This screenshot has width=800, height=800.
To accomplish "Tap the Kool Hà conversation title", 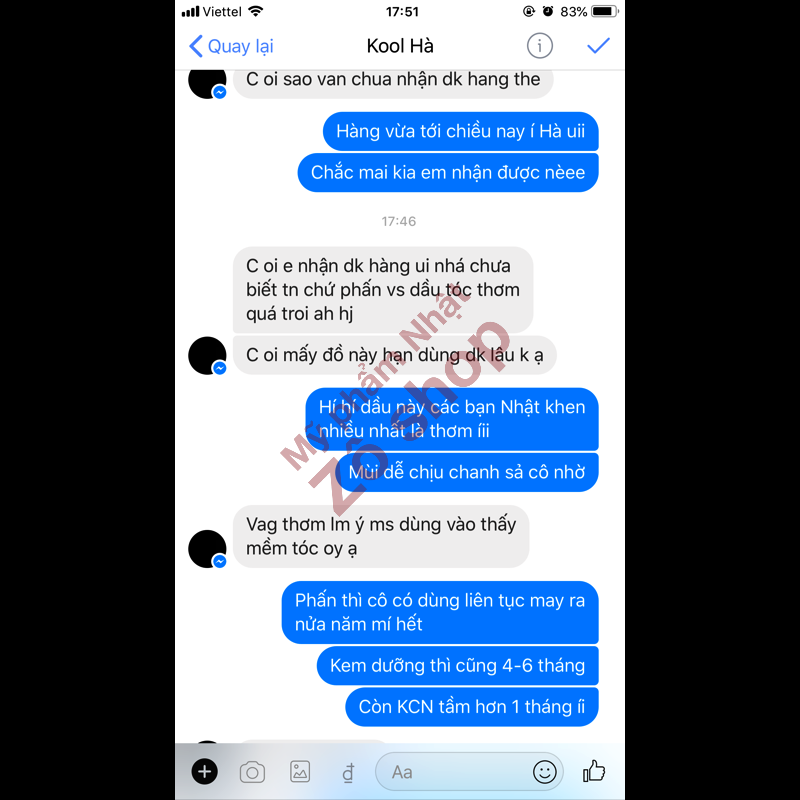I will click(x=400, y=46).
